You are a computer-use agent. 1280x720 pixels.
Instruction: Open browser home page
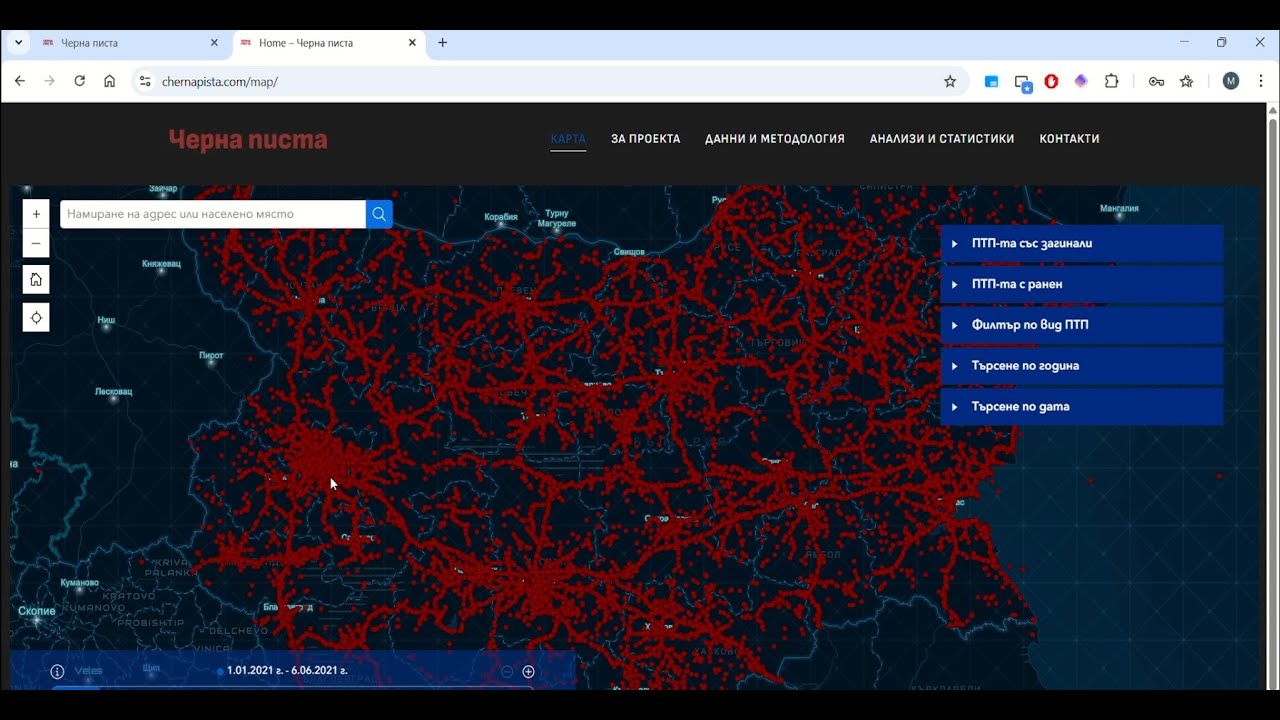pos(110,81)
